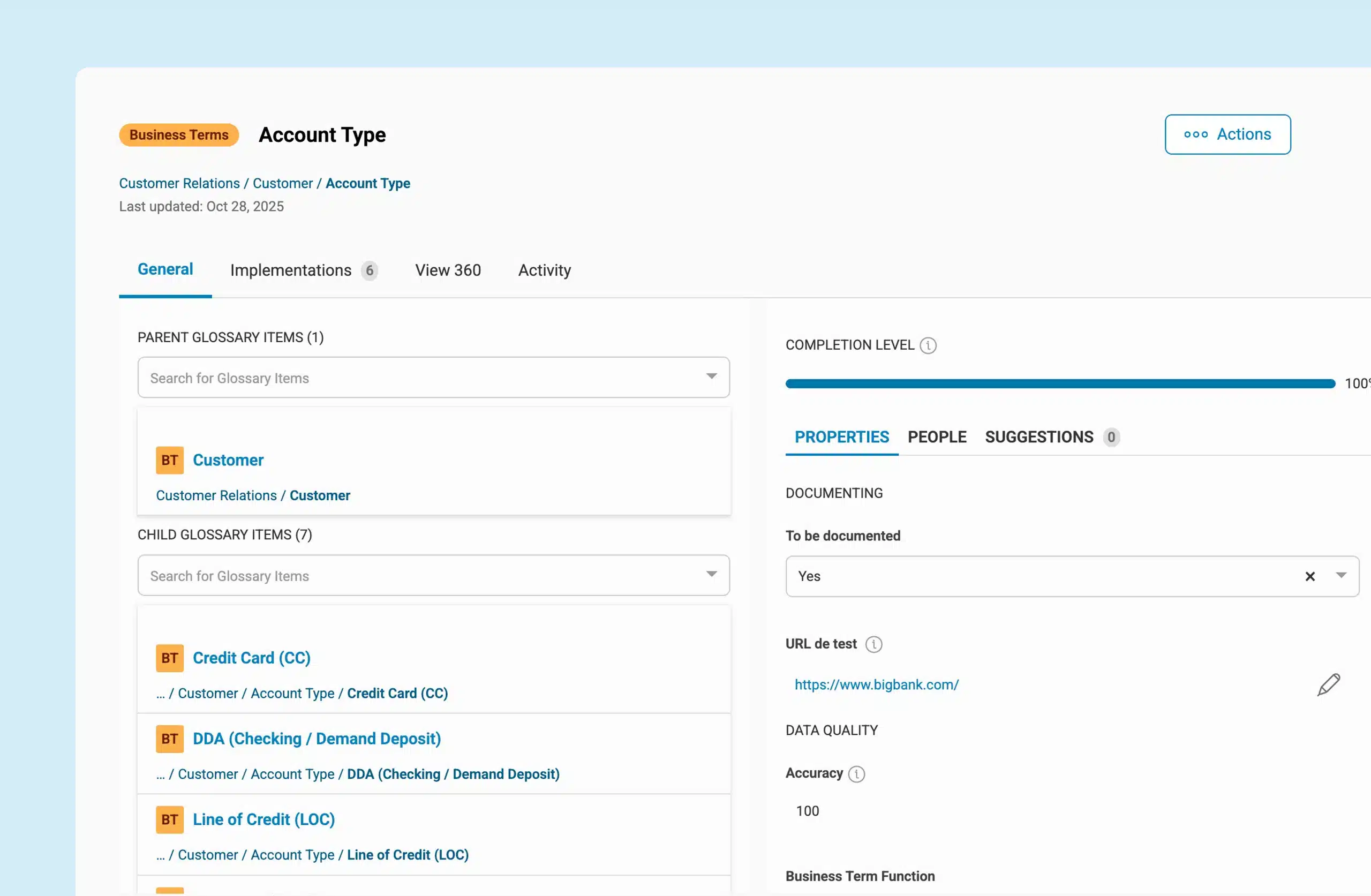Clear the To be documented value

pyautogui.click(x=1309, y=576)
